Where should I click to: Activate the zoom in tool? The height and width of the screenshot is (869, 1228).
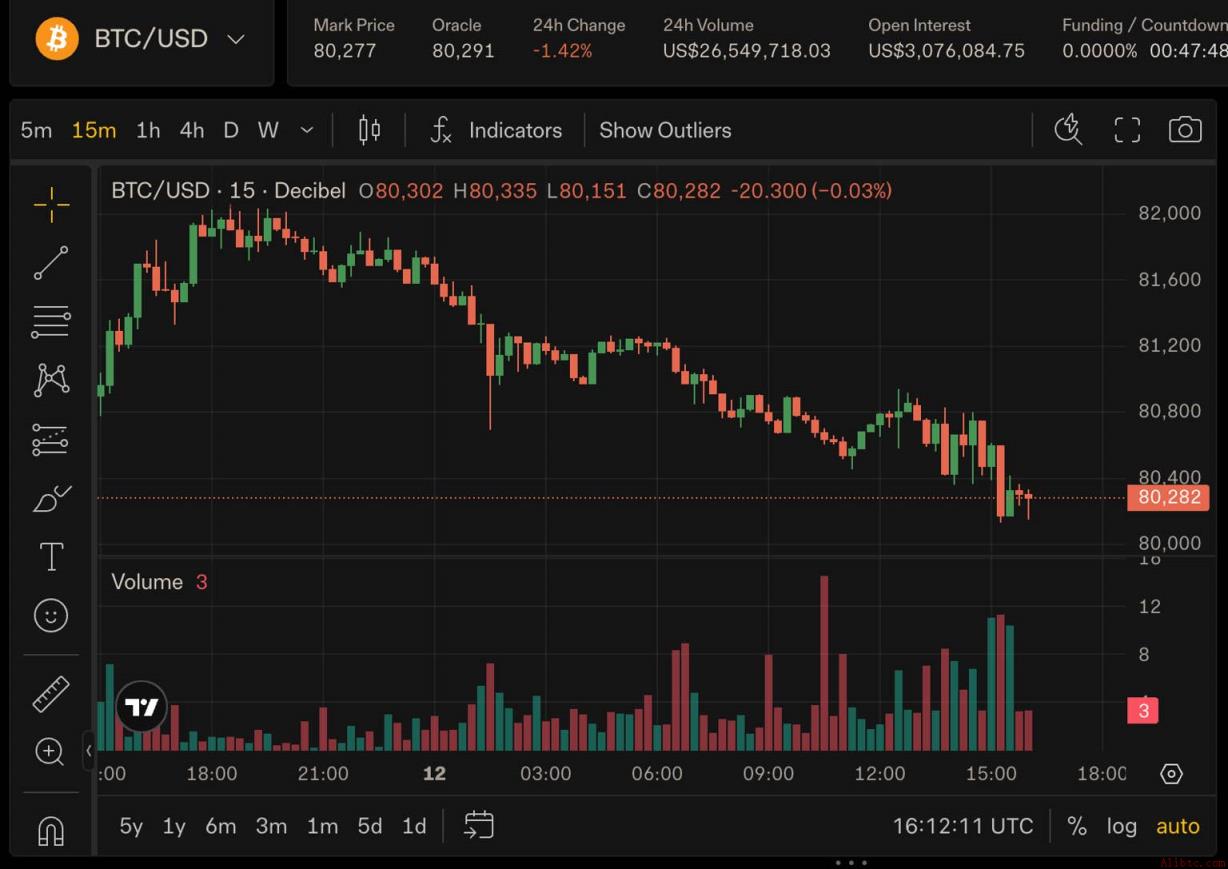point(50,752)
